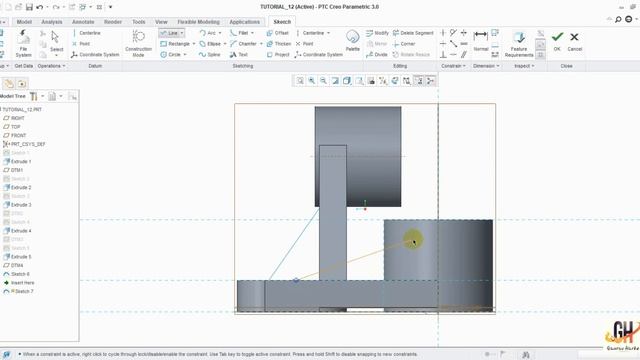640x360 pixels.
Task: Open Model Tree settings menu
Action: click(36, 96)
